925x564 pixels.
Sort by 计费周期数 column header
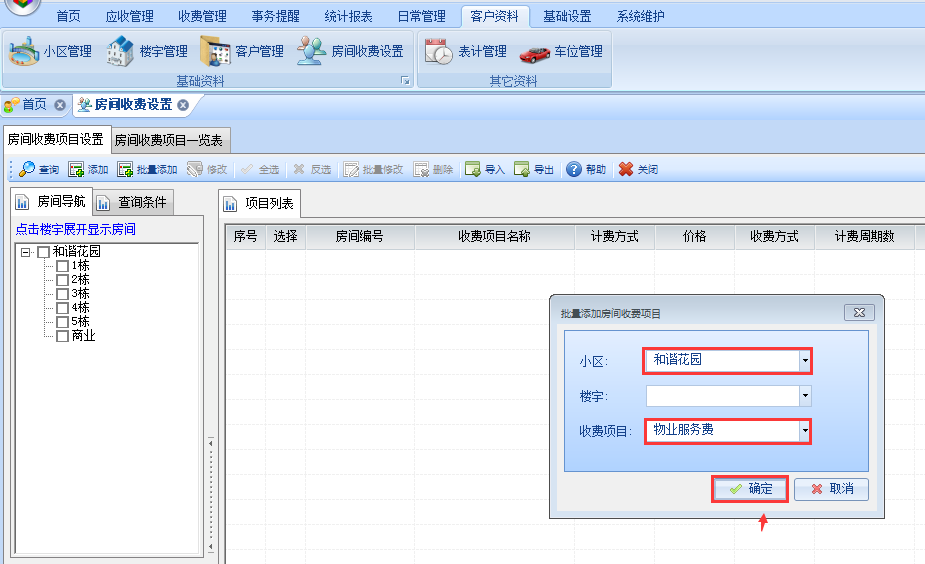[865, 237]
